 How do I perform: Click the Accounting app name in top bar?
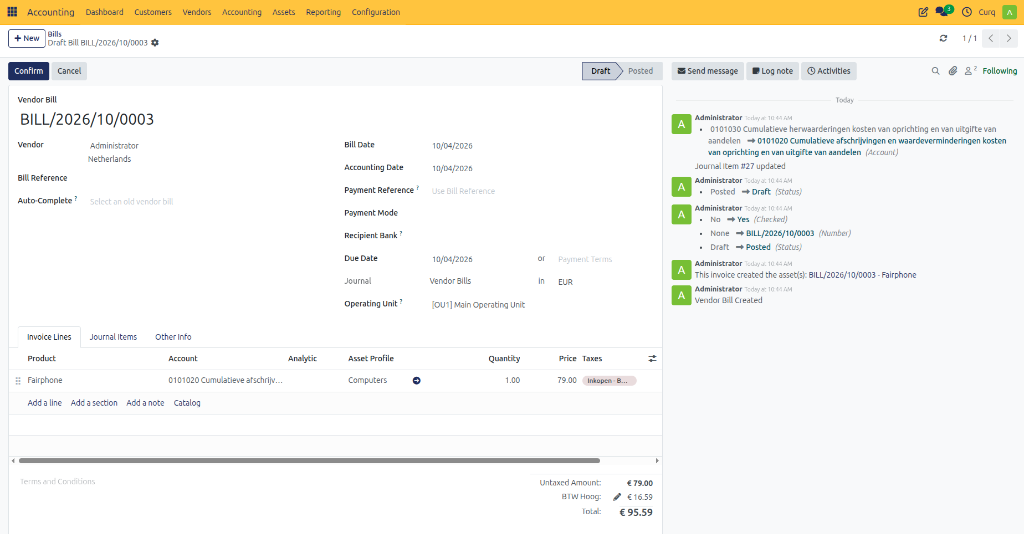click(x=50, y=12)
